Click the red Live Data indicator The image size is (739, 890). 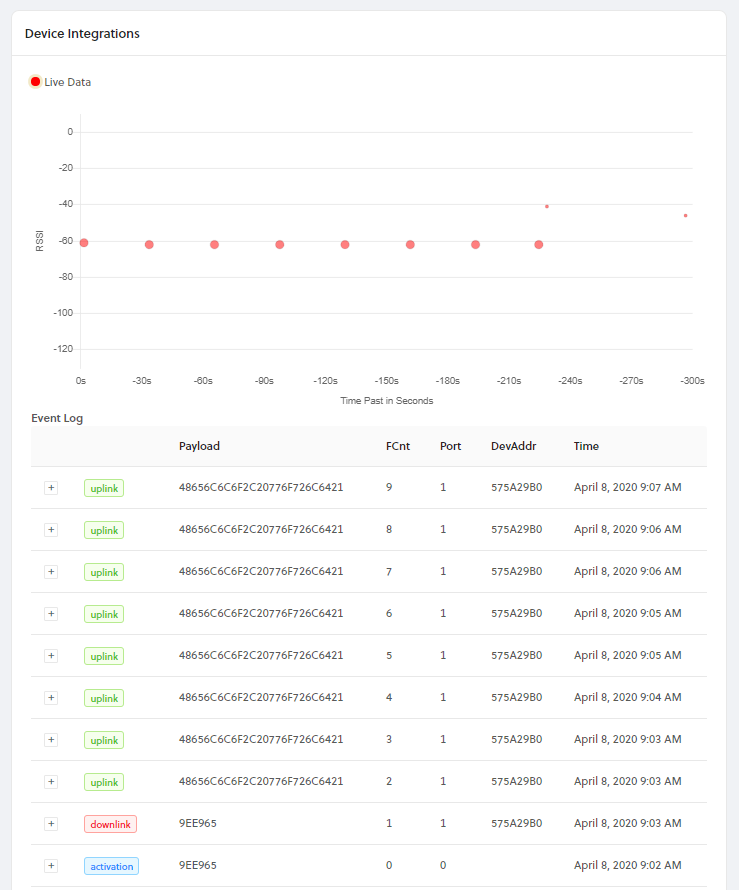36,82
